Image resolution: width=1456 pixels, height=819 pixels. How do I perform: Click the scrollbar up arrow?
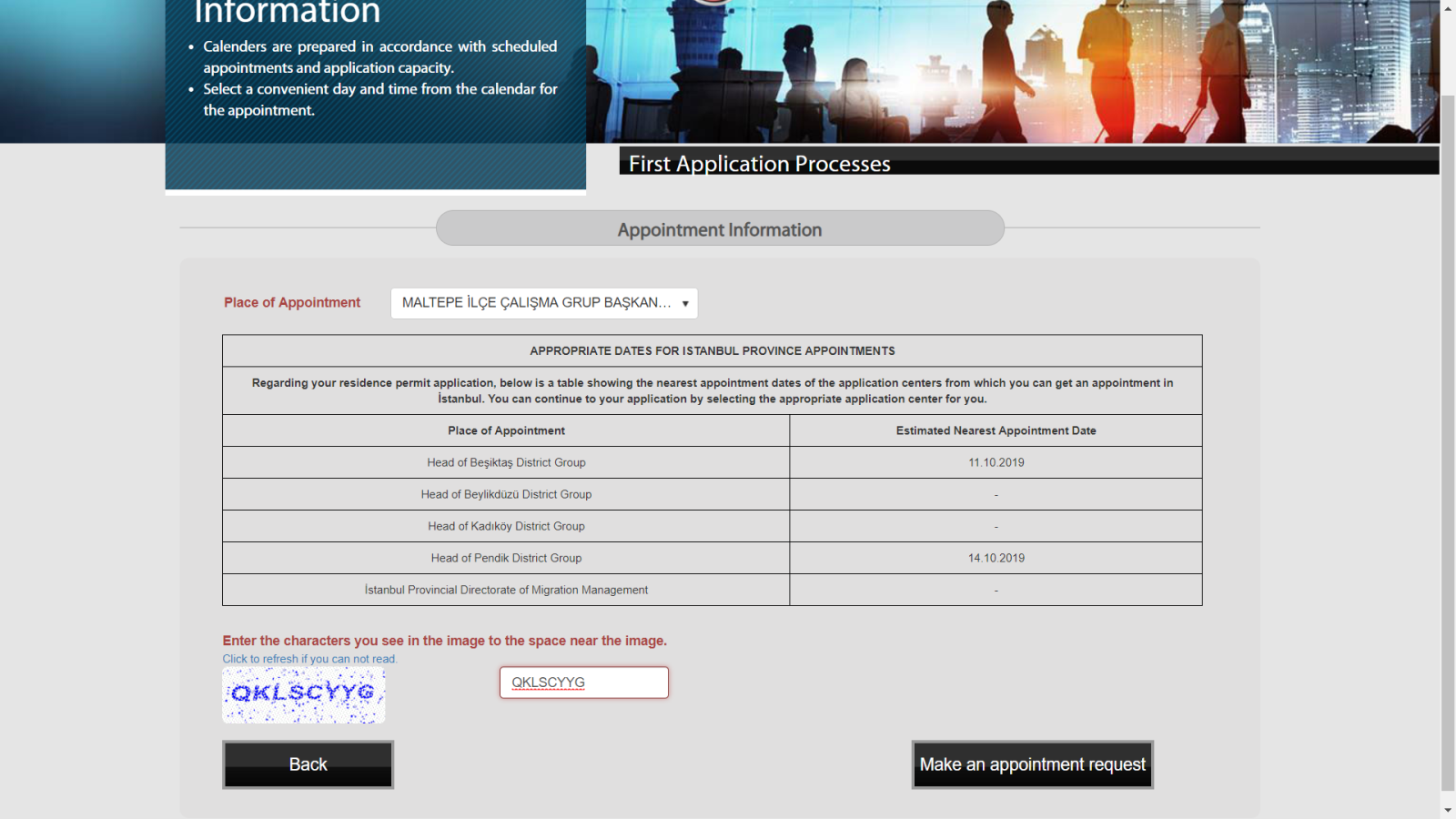(x=1448, y=7)
